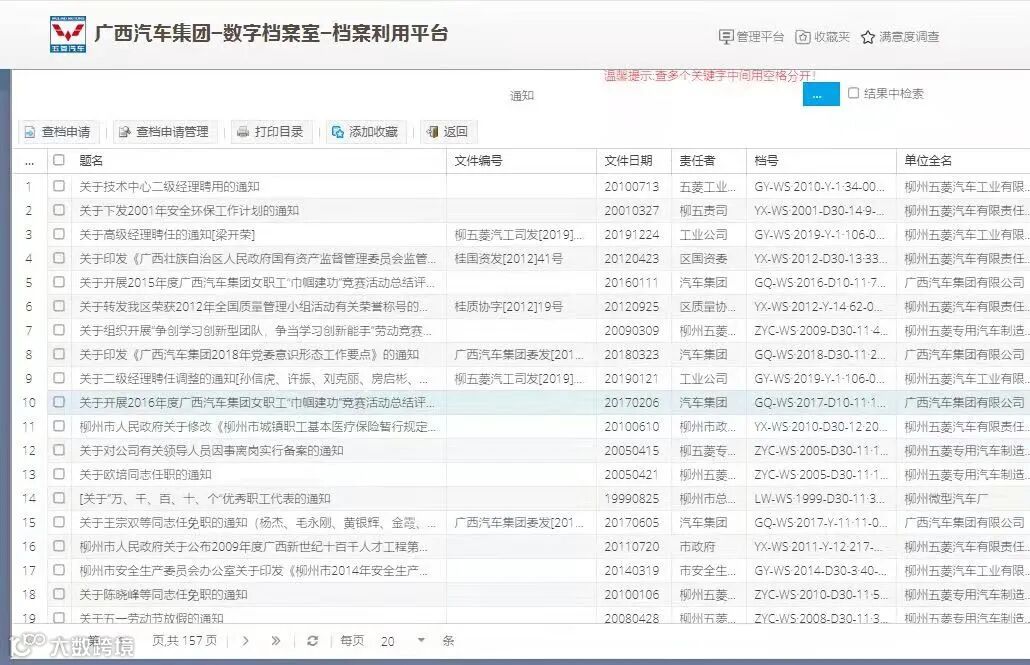
Task: Go to next page arrow
Action: coord(245,641)
